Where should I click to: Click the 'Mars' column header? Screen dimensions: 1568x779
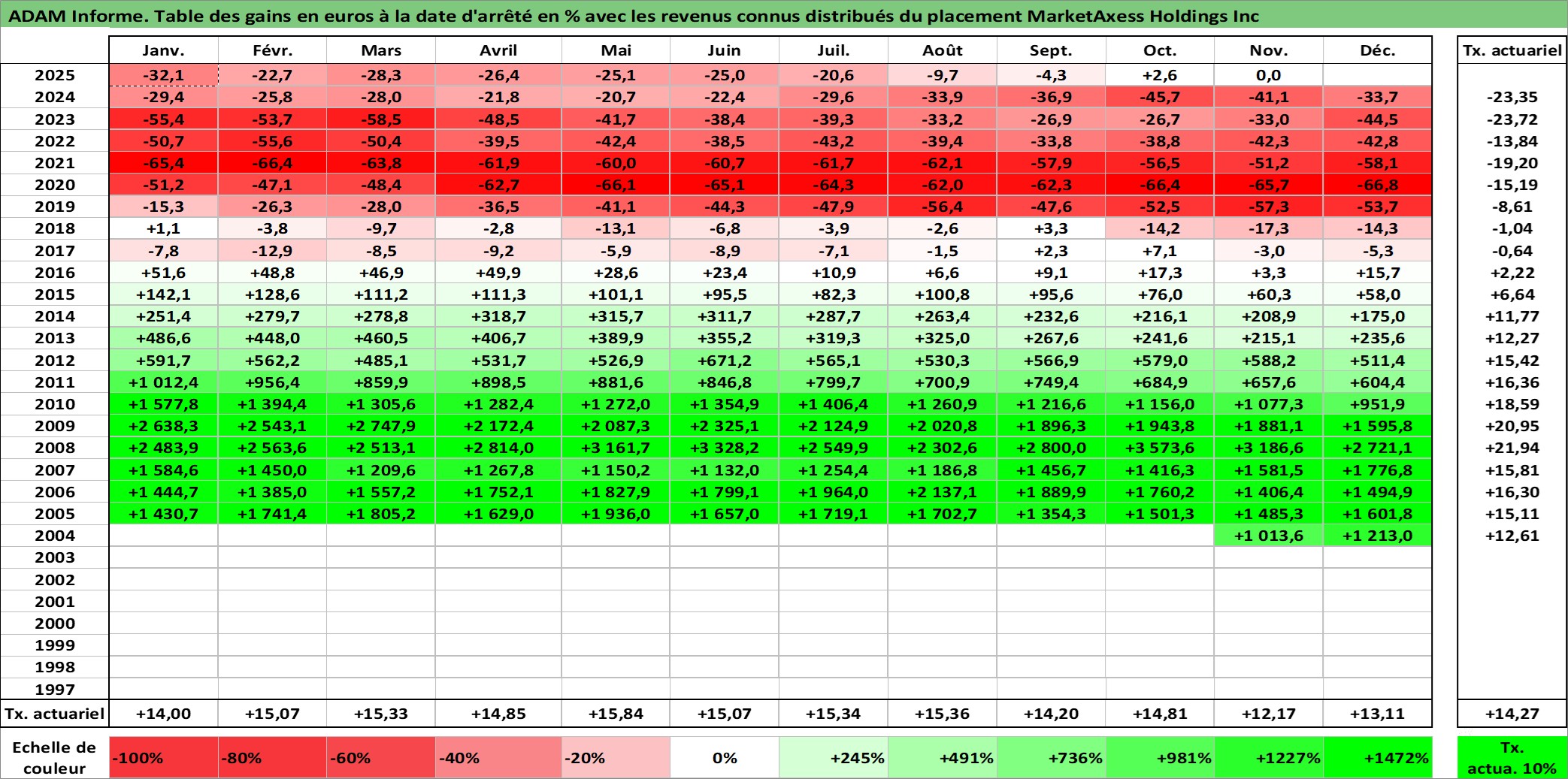click(x=381, y=50)
